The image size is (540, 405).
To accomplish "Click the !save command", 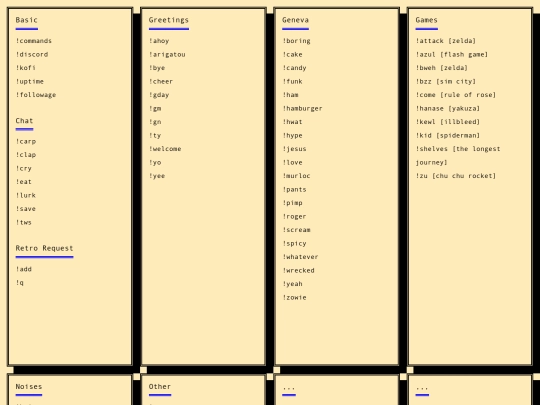I will [x=26, y=209].
